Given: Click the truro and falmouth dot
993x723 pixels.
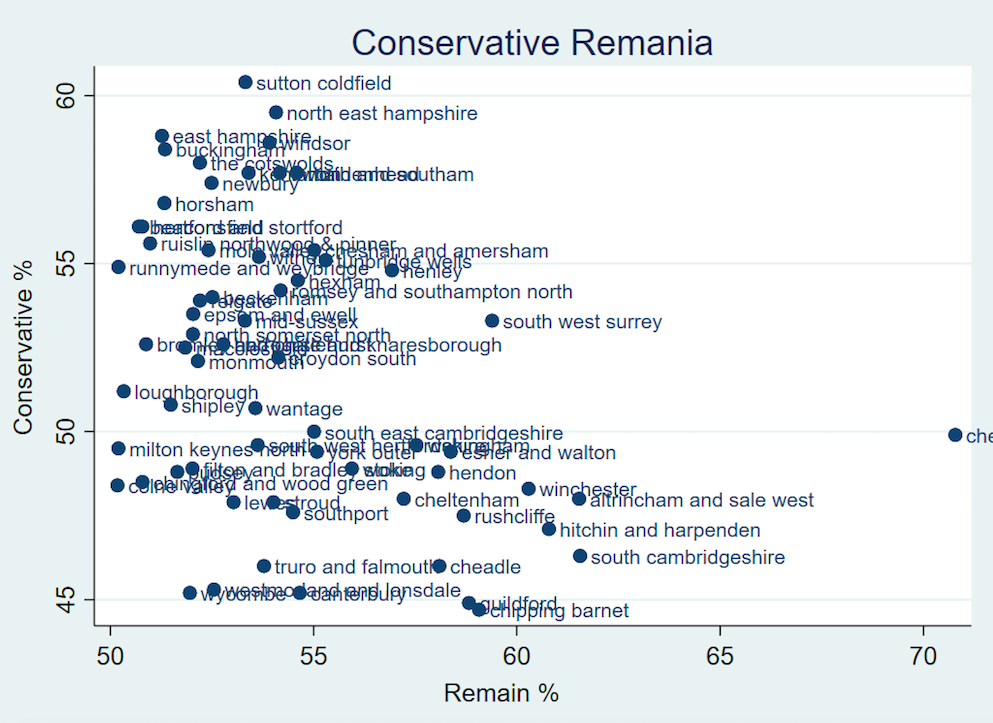Looking at the screenshot, I should pyautogui.click(x=264, y=566).
